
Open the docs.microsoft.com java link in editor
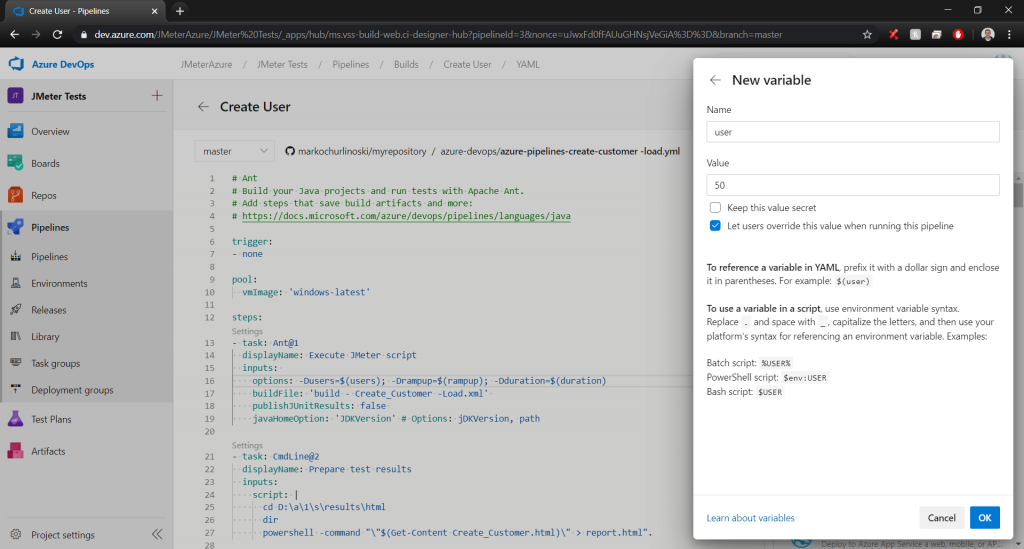pos(406,216)
